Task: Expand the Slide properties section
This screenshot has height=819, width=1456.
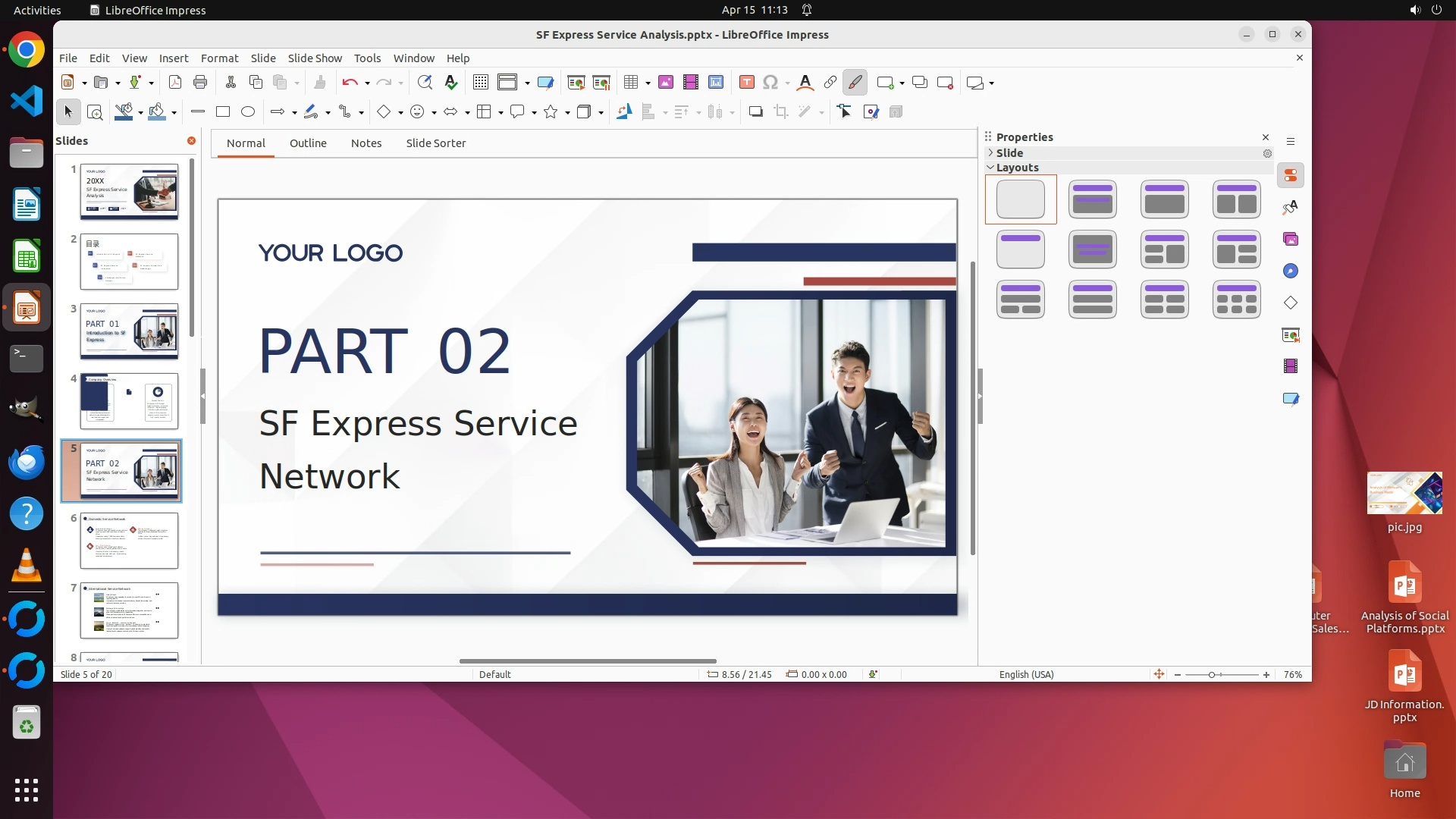Action: (990, 153)
